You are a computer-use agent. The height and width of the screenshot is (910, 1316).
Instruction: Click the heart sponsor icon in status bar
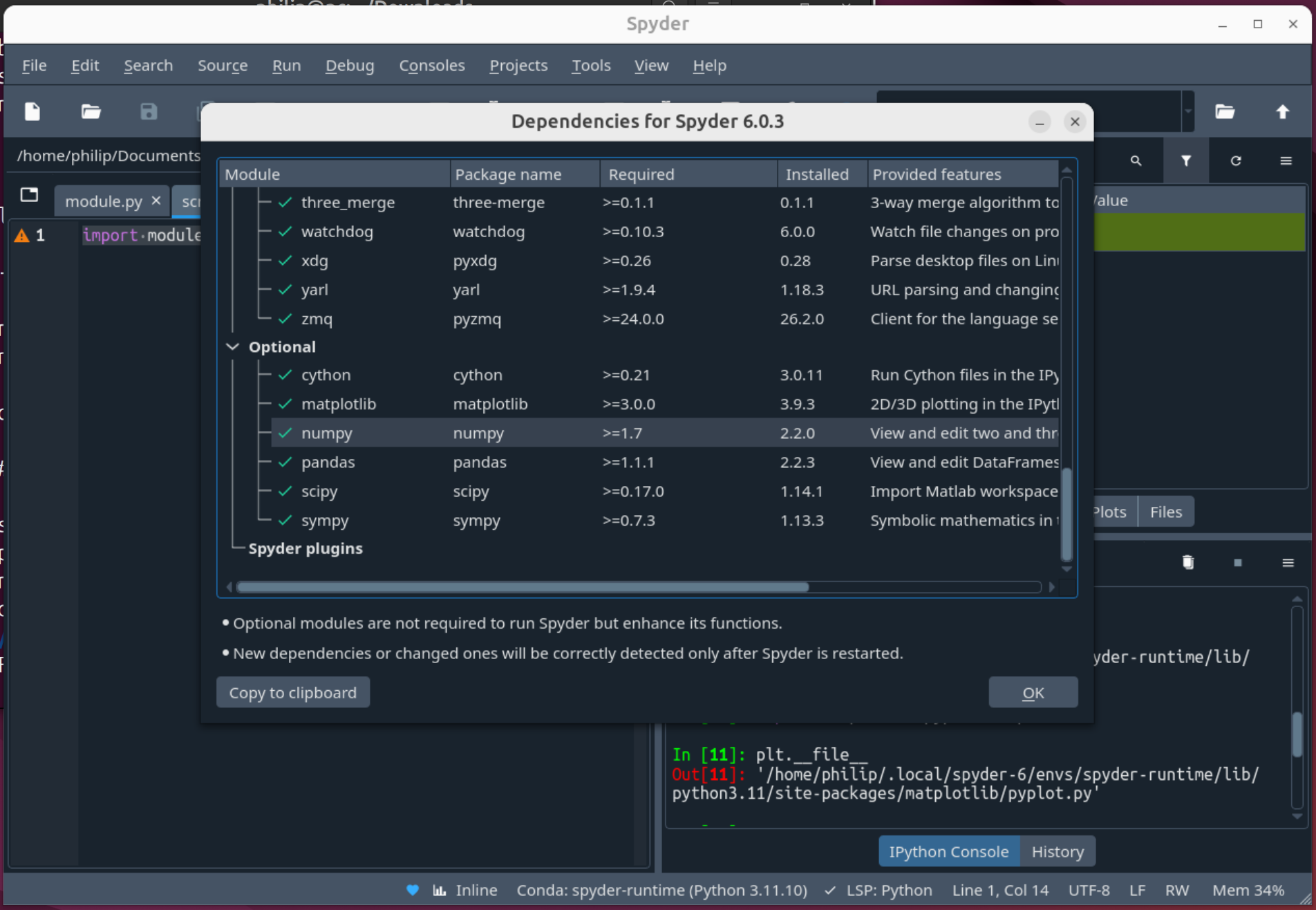click(413, 890)
